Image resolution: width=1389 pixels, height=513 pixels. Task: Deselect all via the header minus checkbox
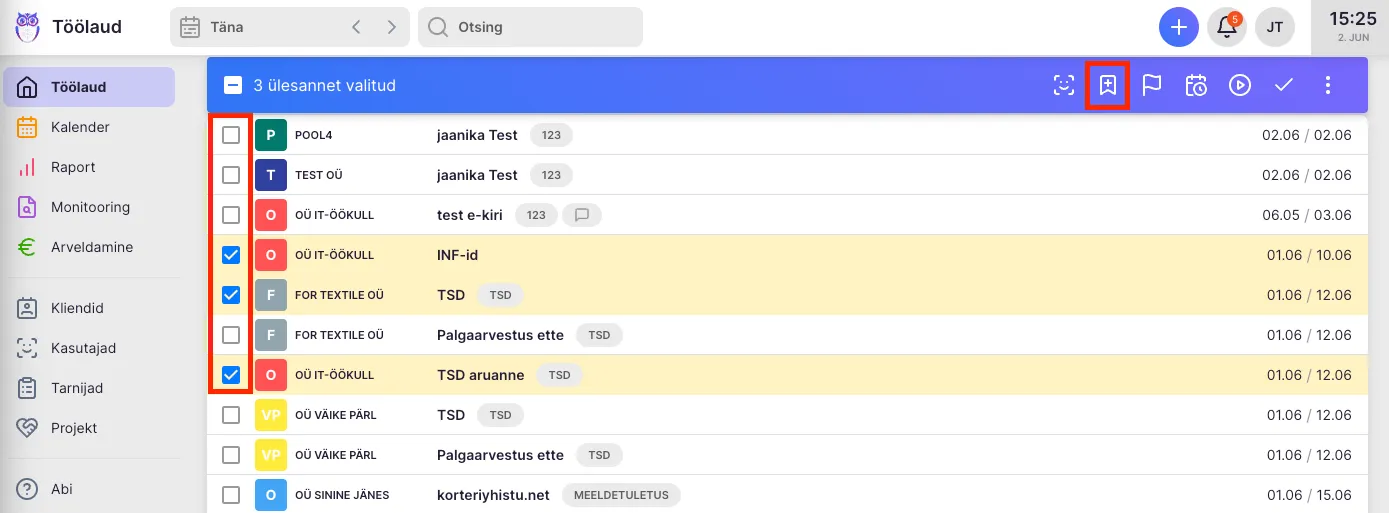pos(233,86)
